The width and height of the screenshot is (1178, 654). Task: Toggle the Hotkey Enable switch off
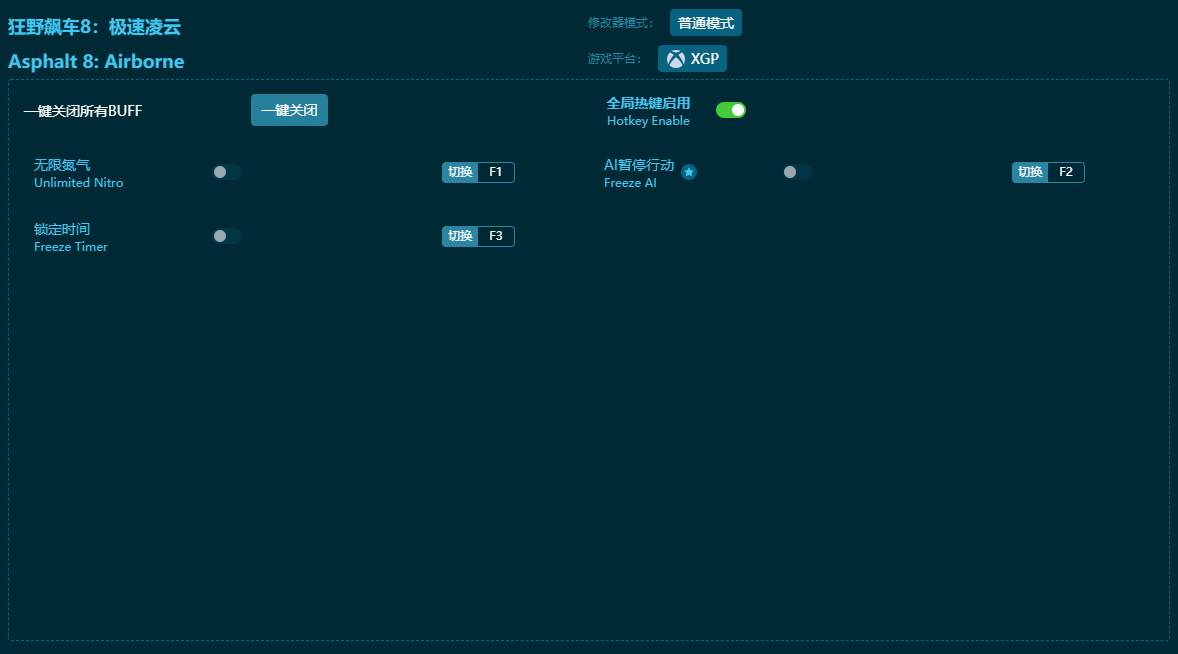click(731, 110)
